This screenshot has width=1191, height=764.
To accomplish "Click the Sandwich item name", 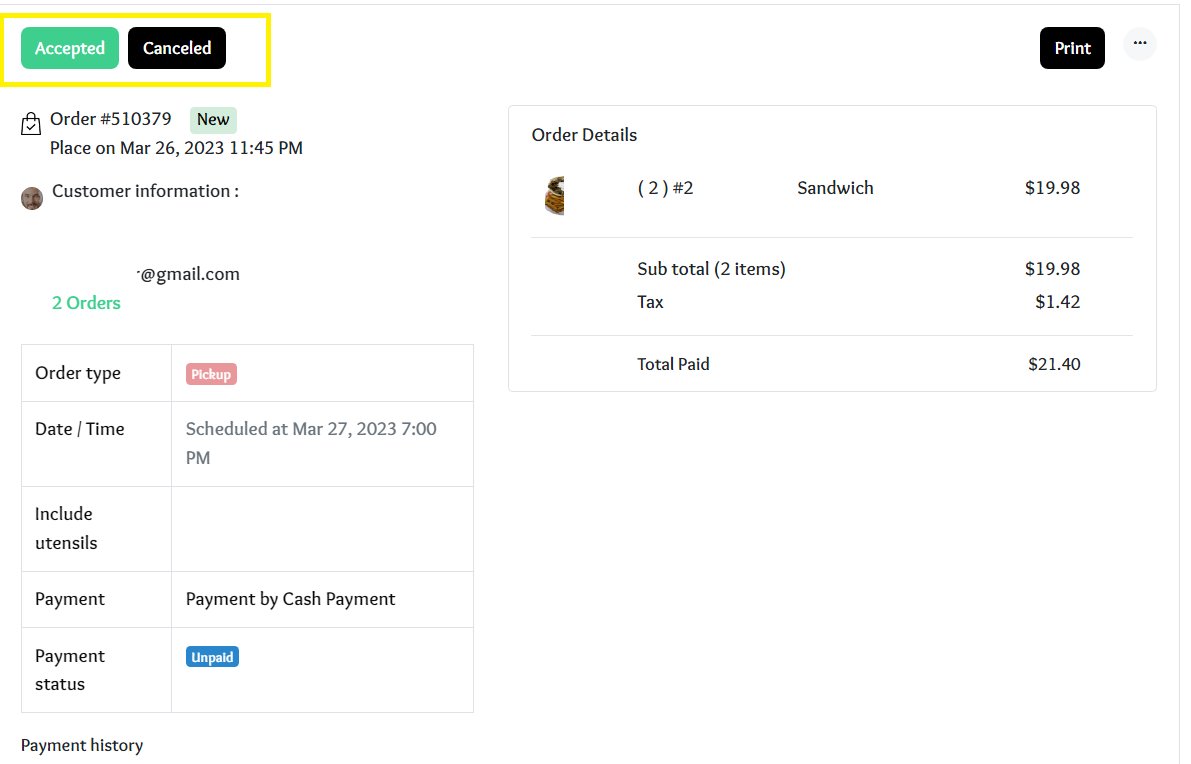I will (x=835, y=188).
